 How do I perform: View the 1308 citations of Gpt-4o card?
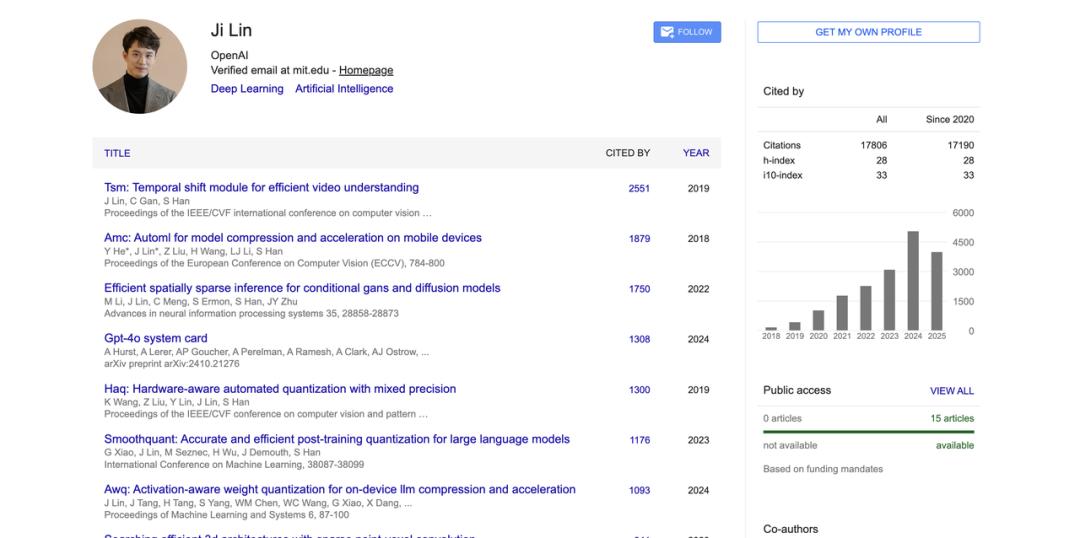tap(639, 339)
